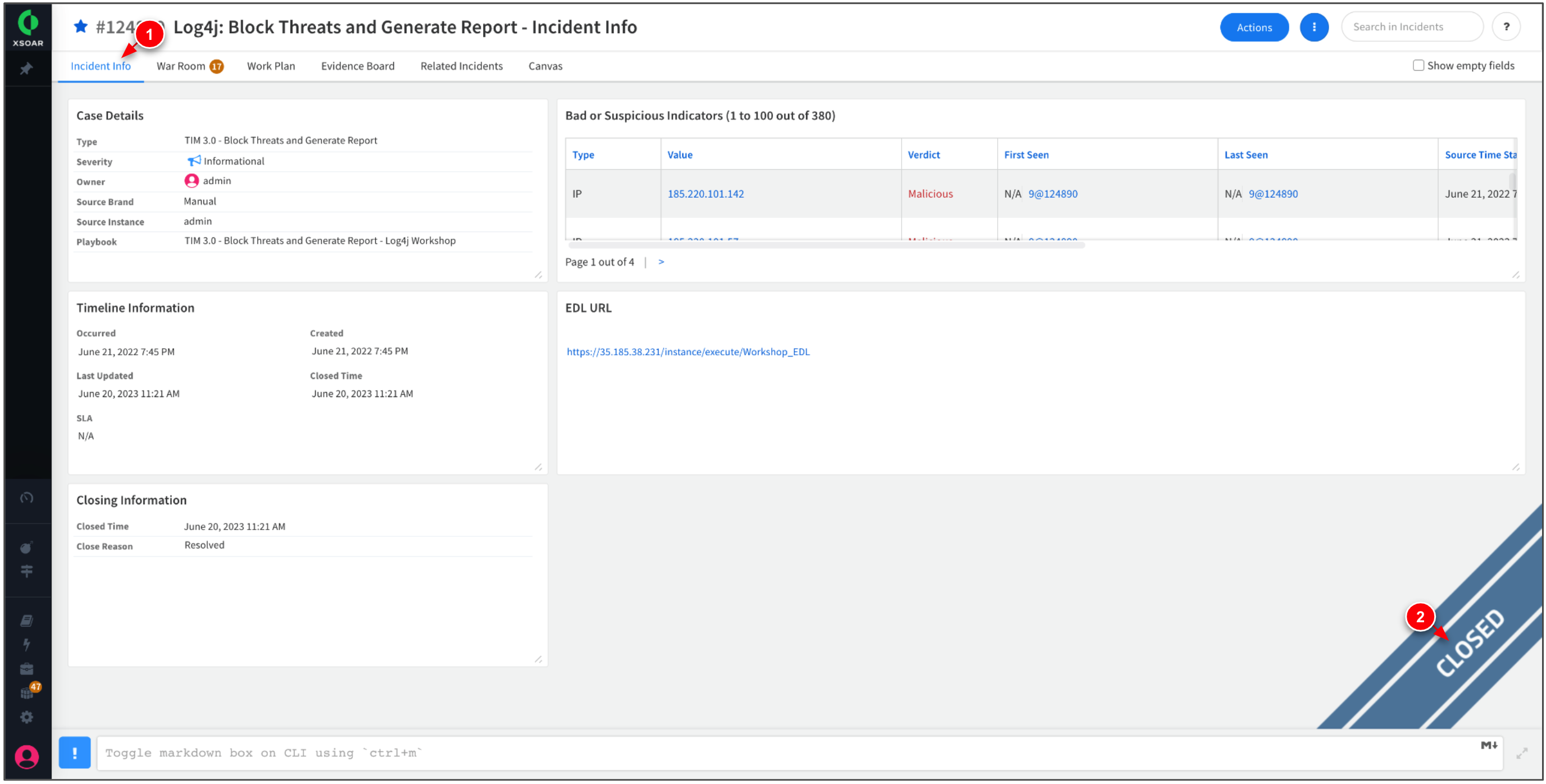Open the Automation lightning bolt icon
Image resolution: width=1546 pixels, height=784 pixels.
(x=26, y=644)
